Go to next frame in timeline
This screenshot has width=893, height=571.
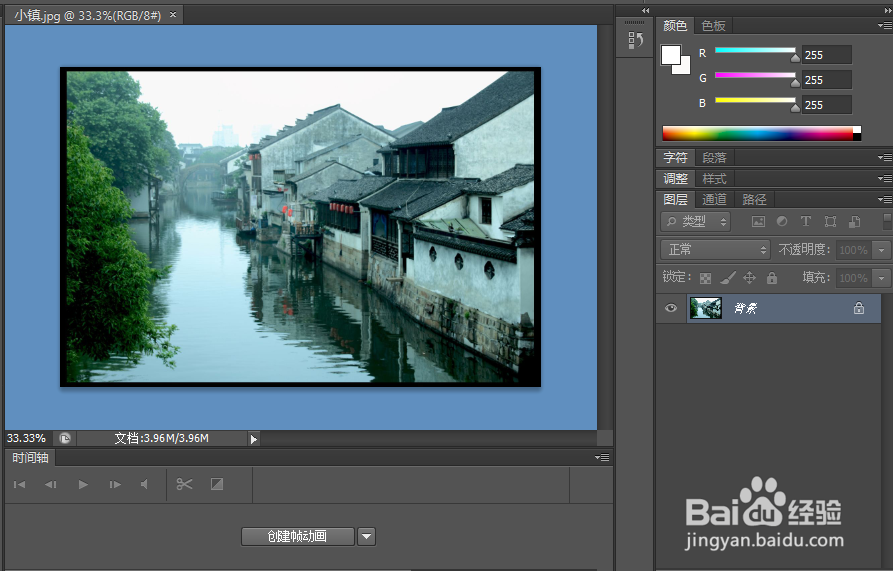coord(115,484)
